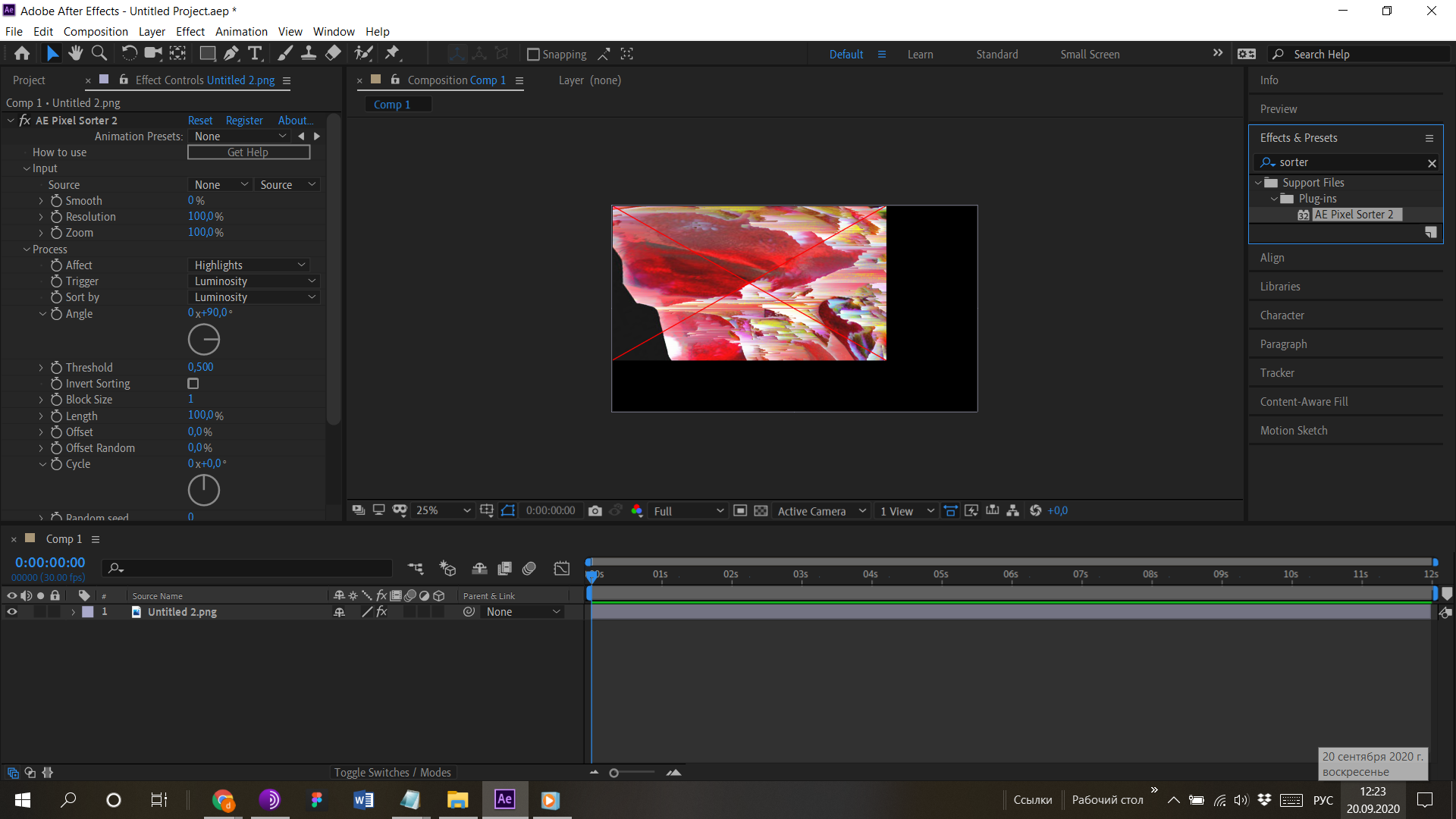This screenshot has width=1456, height=819.
Task: Select the Pen tool
Action: 231,54
